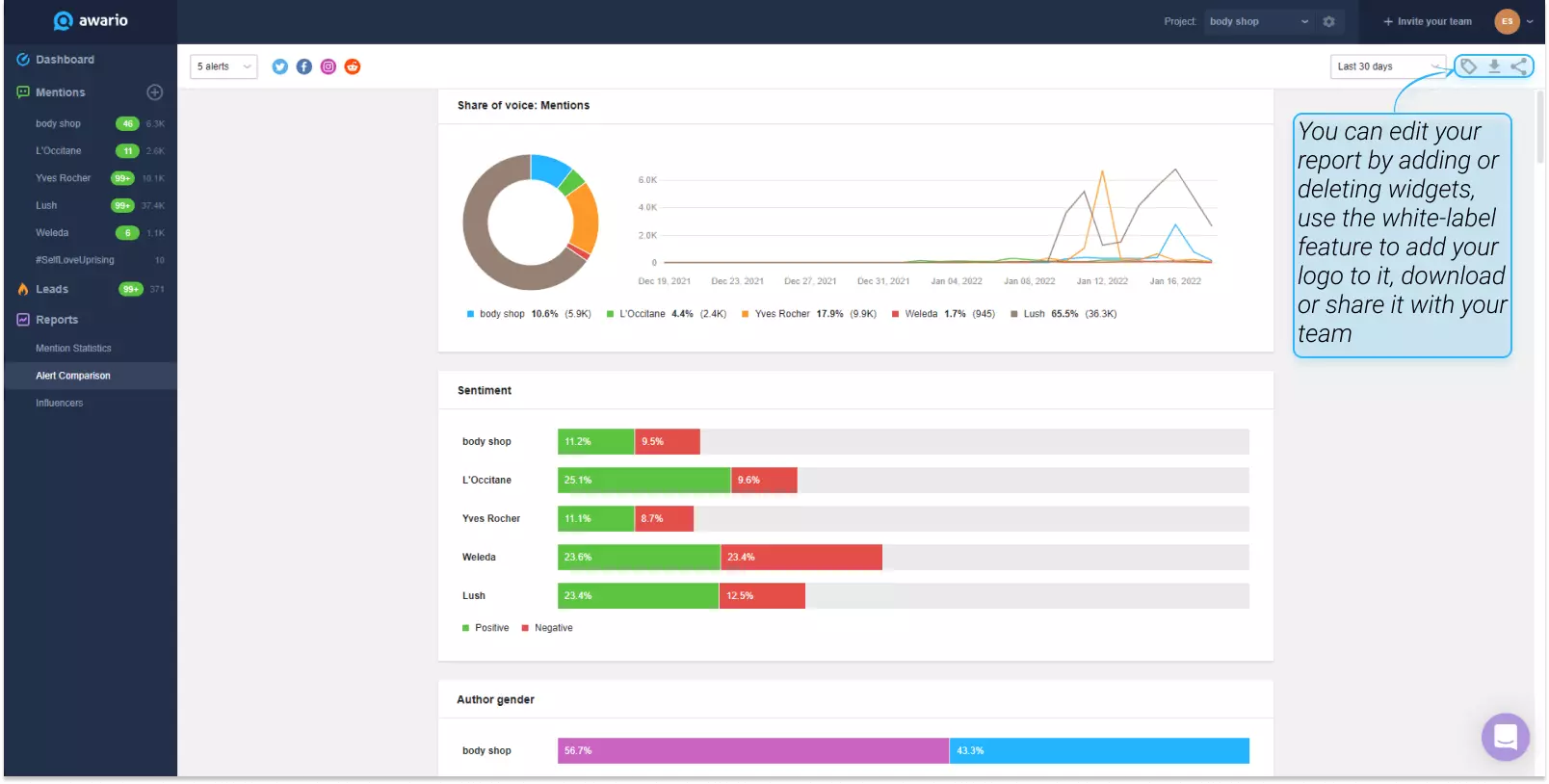1549x784 pixels.
Task: Open the chat support widget
Action: point(1506,738)
